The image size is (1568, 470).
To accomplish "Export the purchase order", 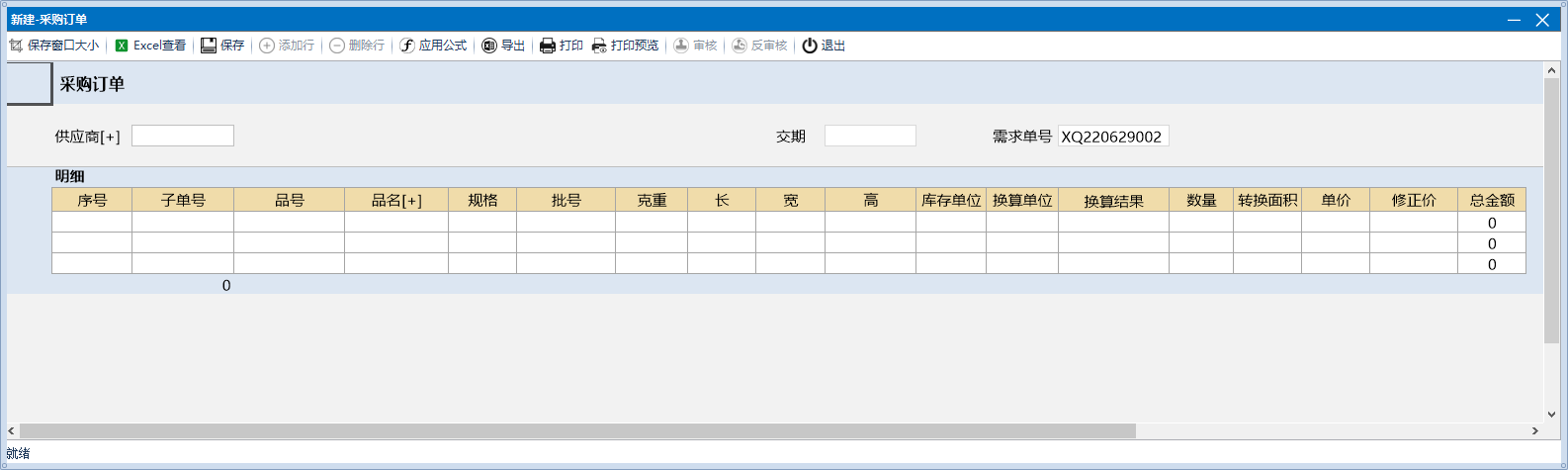I will pyautogui.click(x=503, y=46).
